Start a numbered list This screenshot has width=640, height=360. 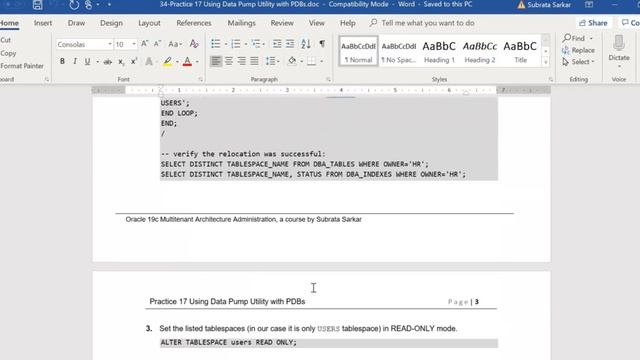236,44
